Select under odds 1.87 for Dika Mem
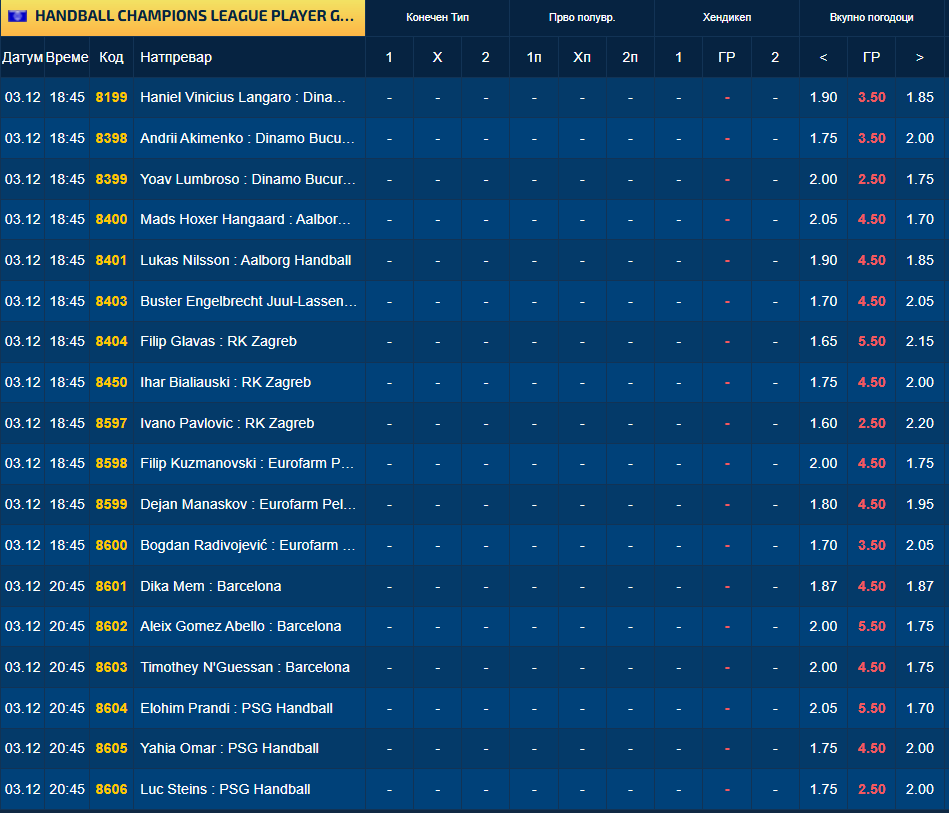Screen dimensions: 949x813 pyautogui.click(x=823, y=586)
